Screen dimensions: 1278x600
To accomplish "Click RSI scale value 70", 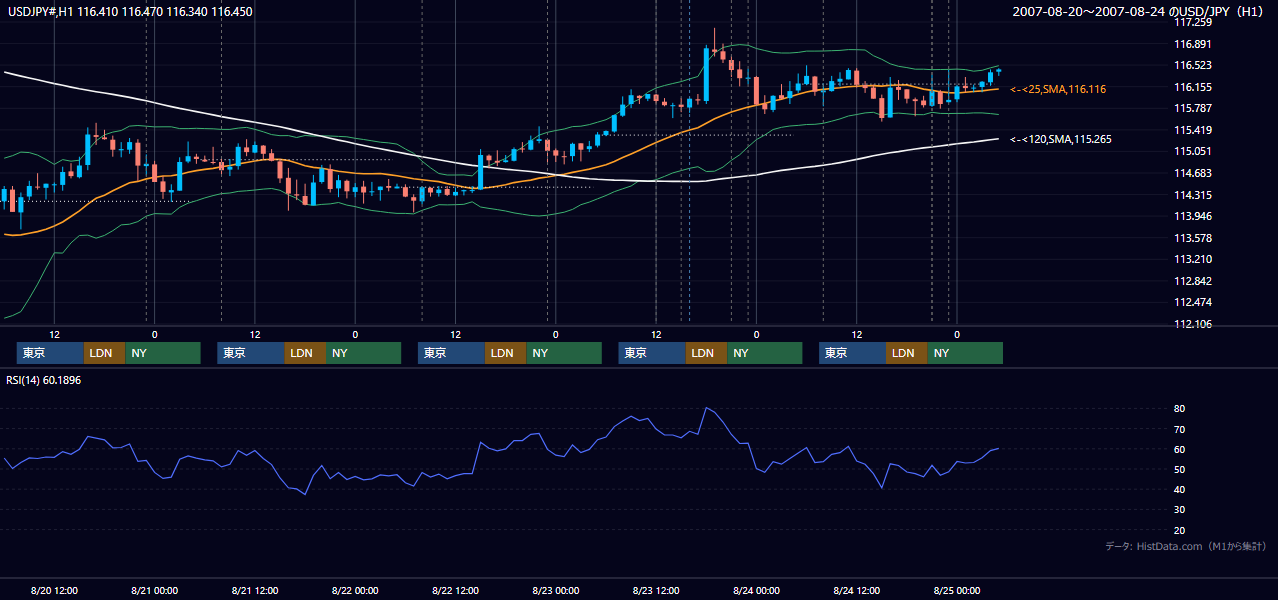I will click(x=1180, y=429).
